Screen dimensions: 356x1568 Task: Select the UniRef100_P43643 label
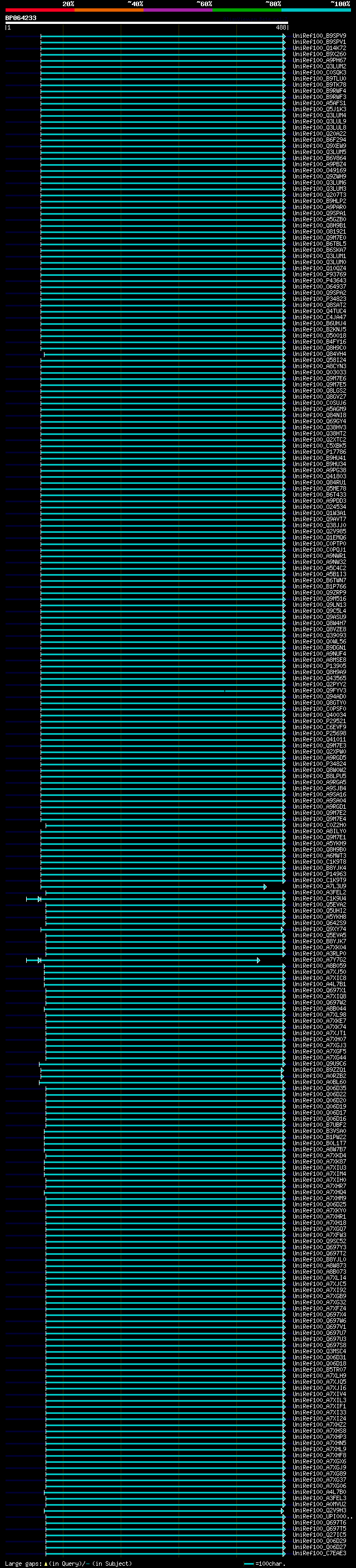[x=319, y=280]
